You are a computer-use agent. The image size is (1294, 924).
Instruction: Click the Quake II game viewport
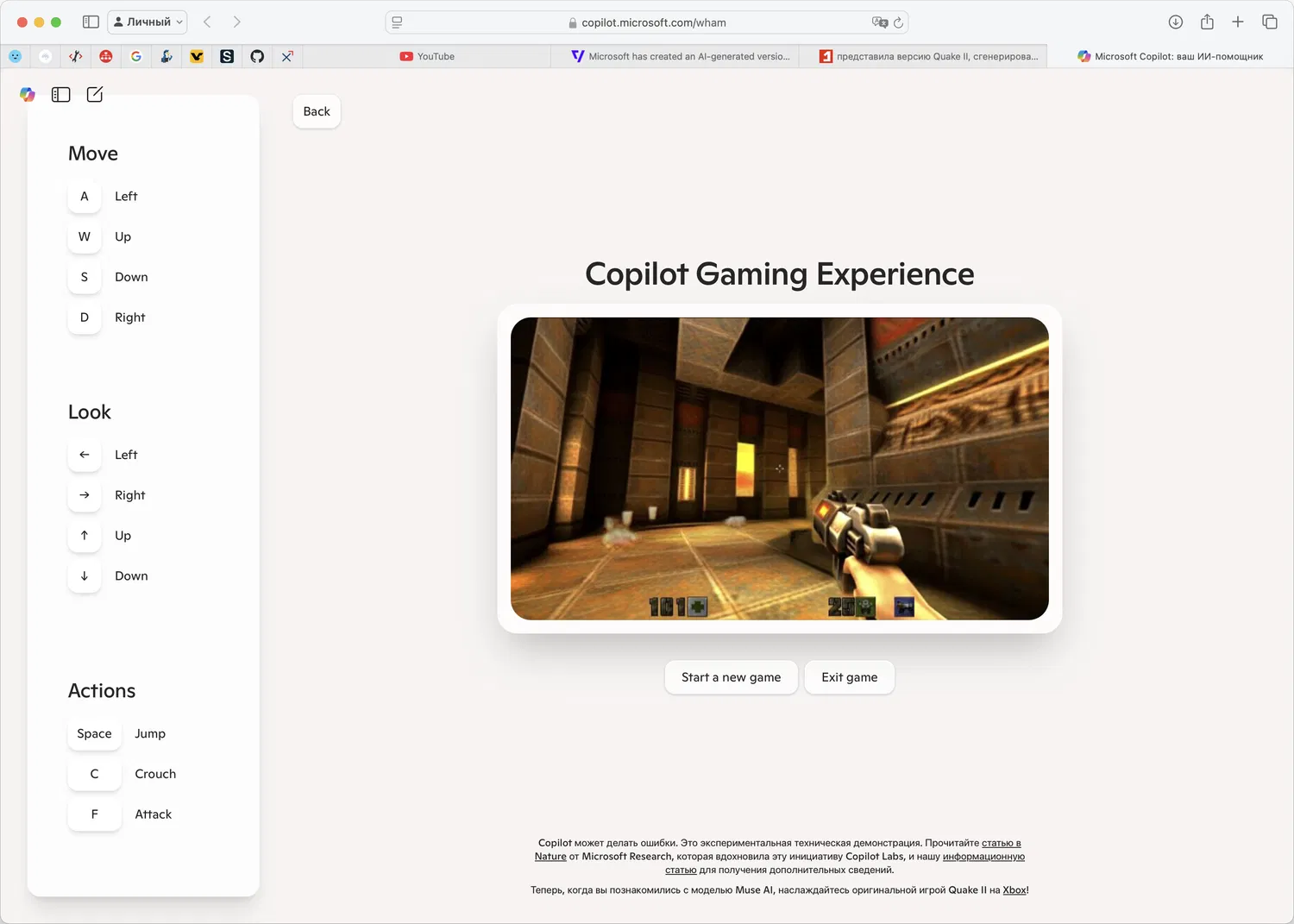pos(780,468)
